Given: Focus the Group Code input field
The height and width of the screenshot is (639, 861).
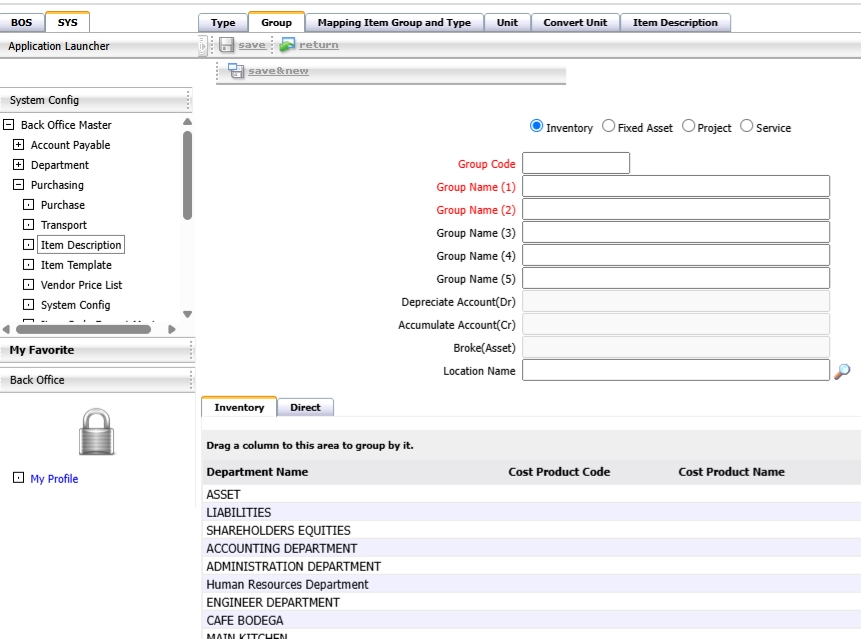Looking at the screenshot, I should click(x=576, y=163).
